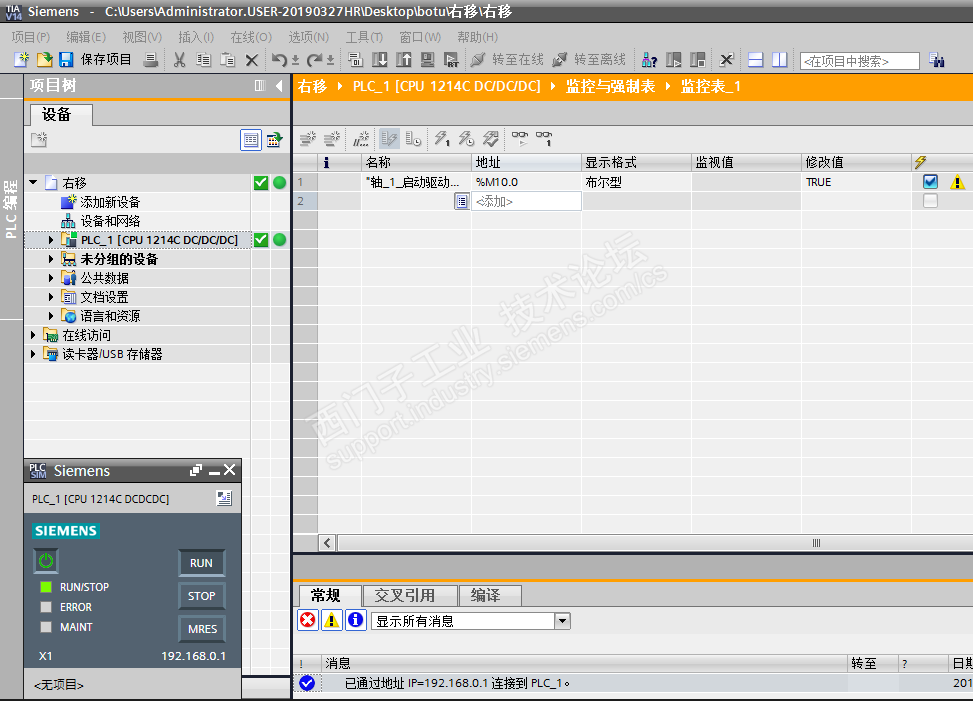Toggle advanced settings columns in watch table
Image resolution: width=973 pixels, height=701 pixels.
pyautogui.click(x=413, y=138)
